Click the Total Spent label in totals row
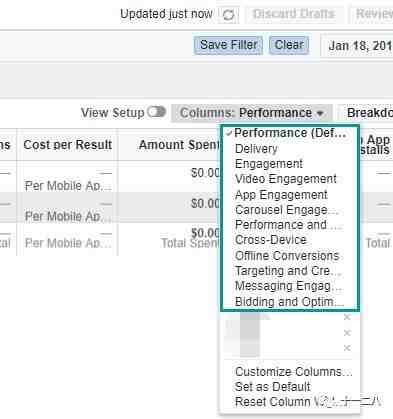The height and width of the screenshot is (419, 393). [x=190, y=243]
